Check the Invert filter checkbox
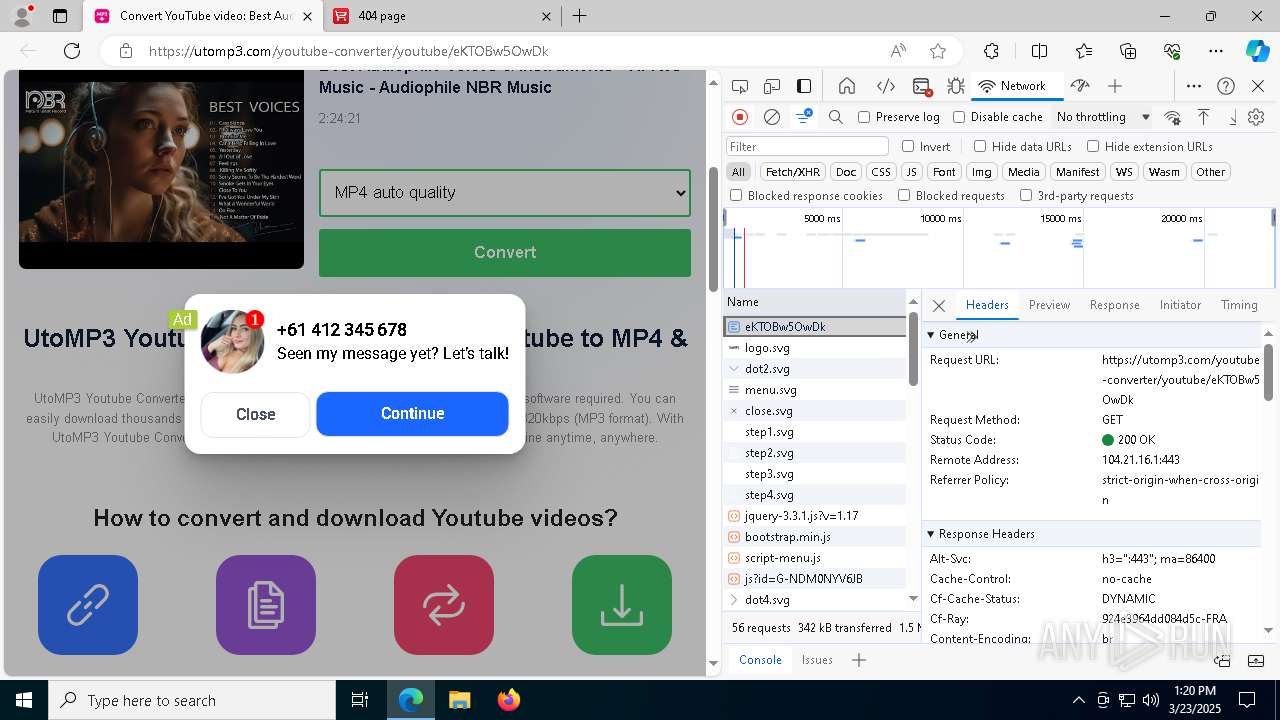This screenshot has width=1280, height=720. tap(908, 146)
